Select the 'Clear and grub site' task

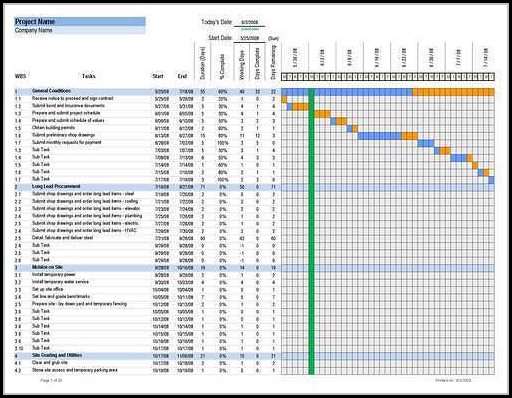pos(50,363)
